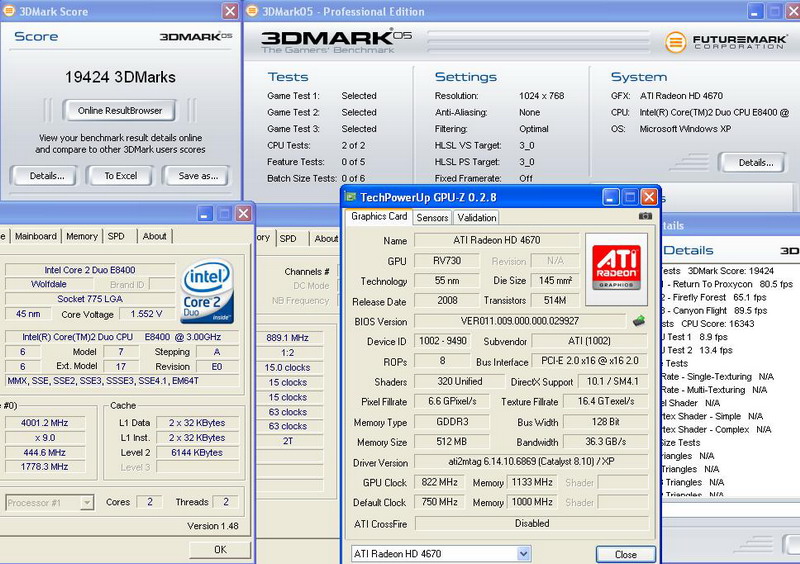
Task: Open the SPD tab in front CPU-Z window
Action: pos(116,236)
